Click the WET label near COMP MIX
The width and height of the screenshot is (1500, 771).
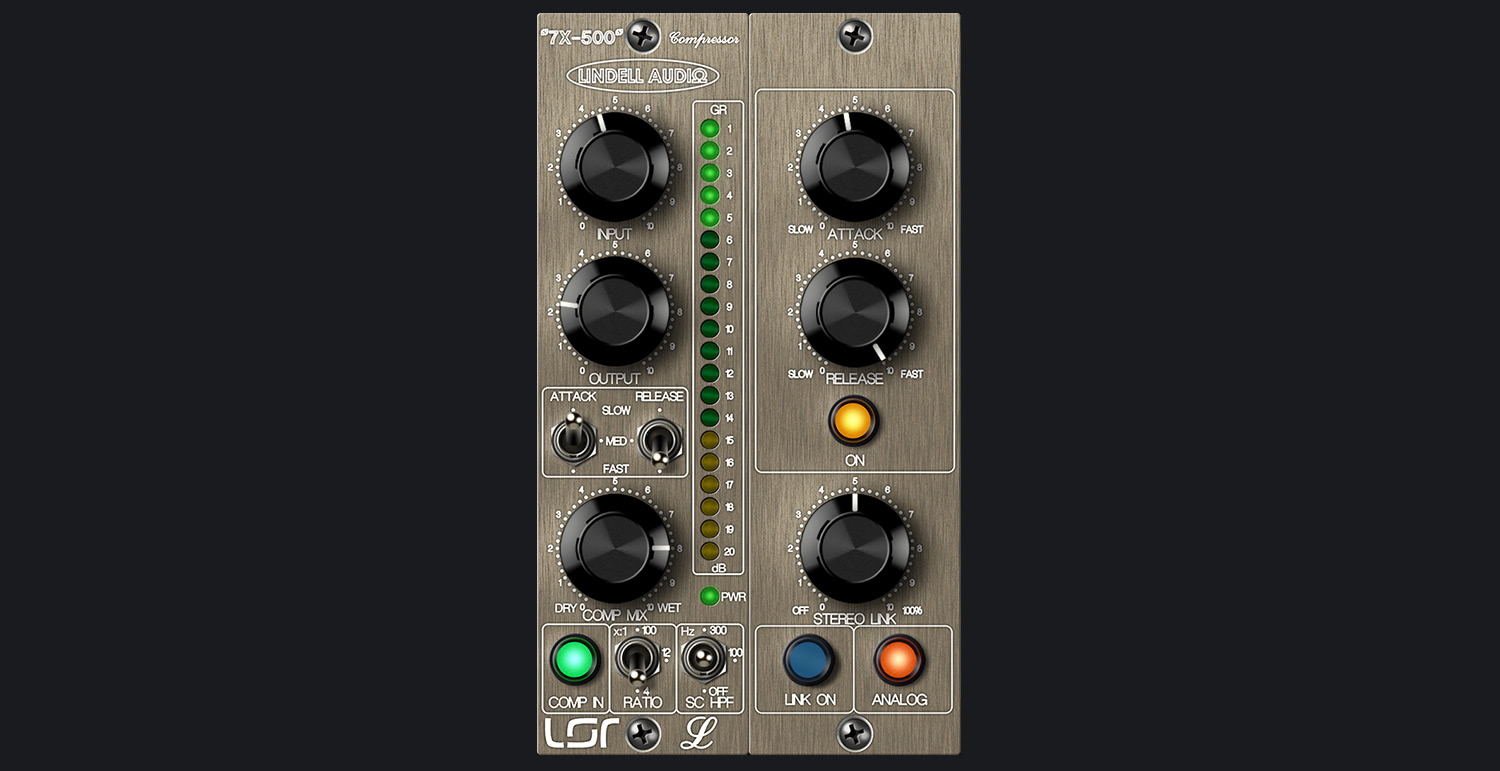click(x=669, y=608)
